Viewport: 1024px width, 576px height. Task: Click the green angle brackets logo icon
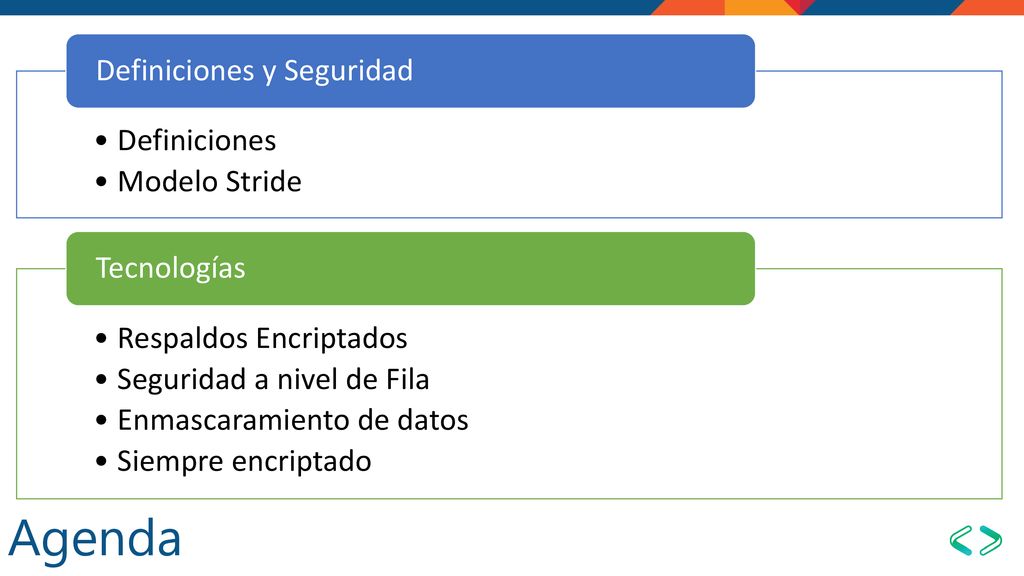pyautogui.click(x=976, y=540)
